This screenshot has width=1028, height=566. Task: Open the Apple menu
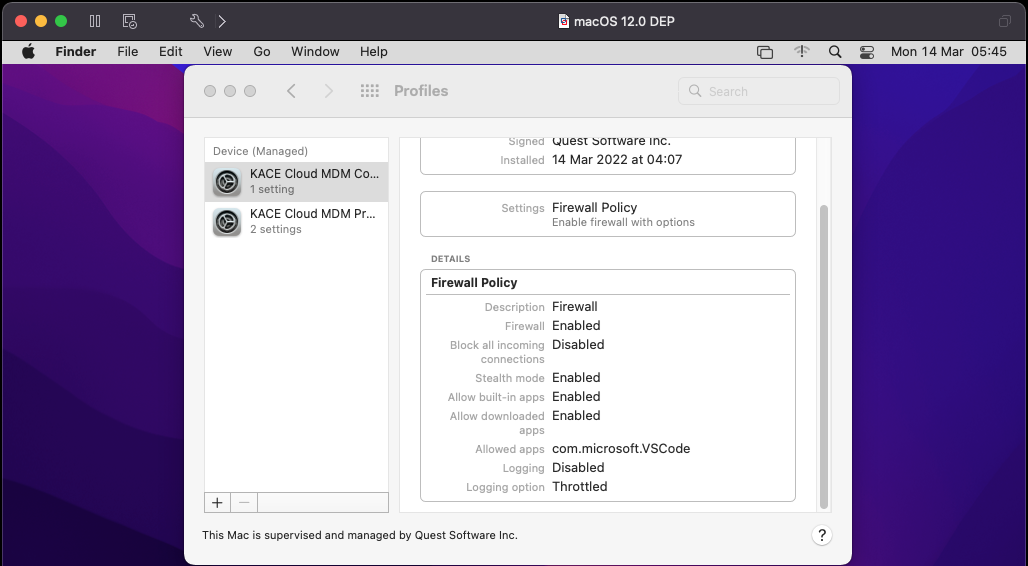coord(28,52)
